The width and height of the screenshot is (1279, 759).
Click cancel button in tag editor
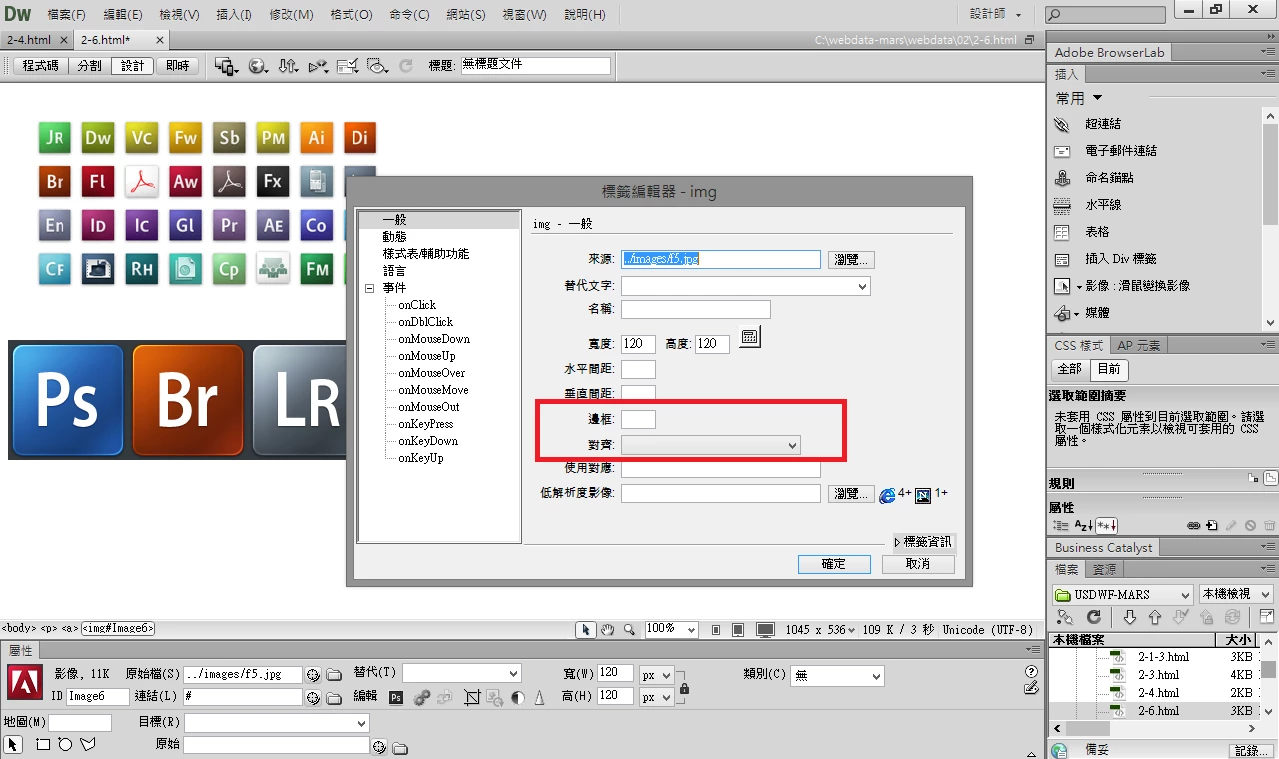pos(918,564)
